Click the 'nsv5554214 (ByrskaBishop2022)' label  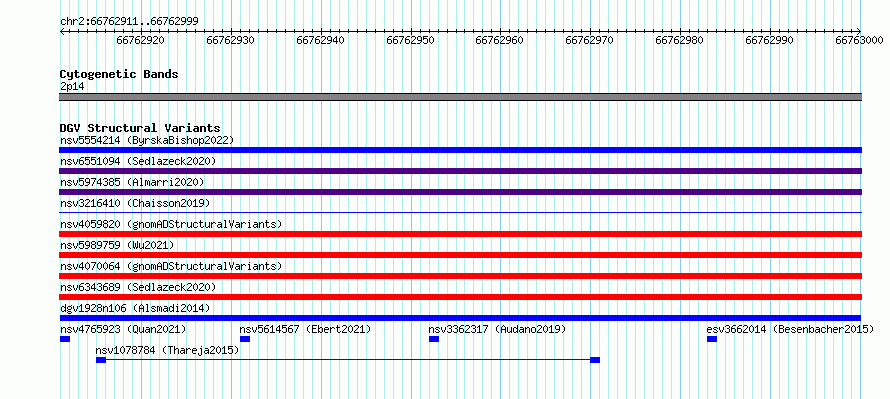tap(147, 140)
